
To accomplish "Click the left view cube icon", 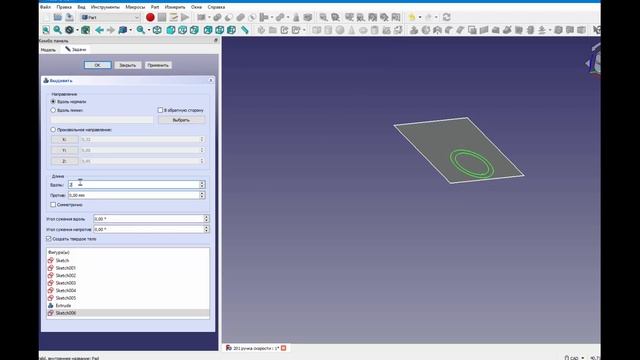I will tap(231, 30).
